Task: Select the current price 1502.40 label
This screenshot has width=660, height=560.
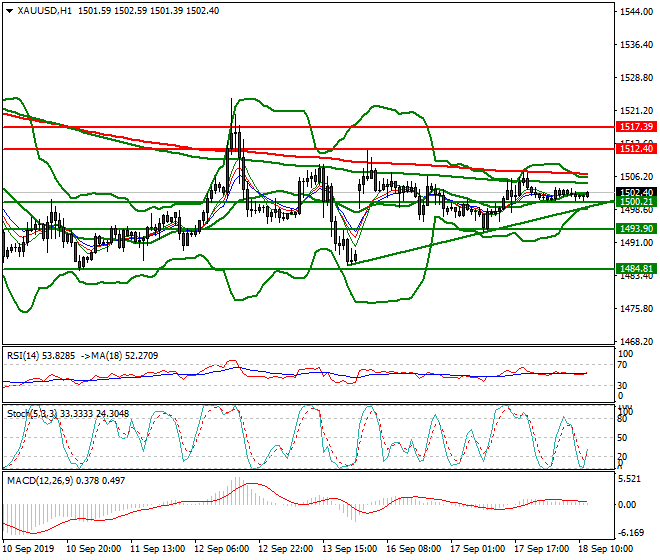Action: pos(636,192)
